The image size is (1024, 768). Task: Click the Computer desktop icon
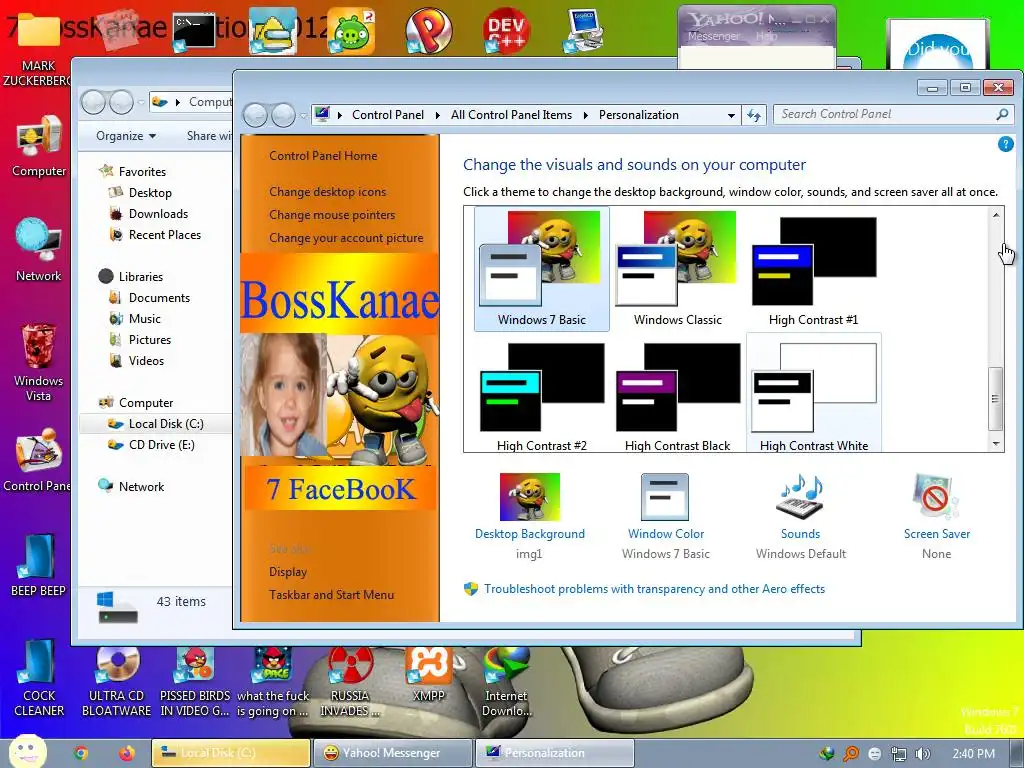39,146
